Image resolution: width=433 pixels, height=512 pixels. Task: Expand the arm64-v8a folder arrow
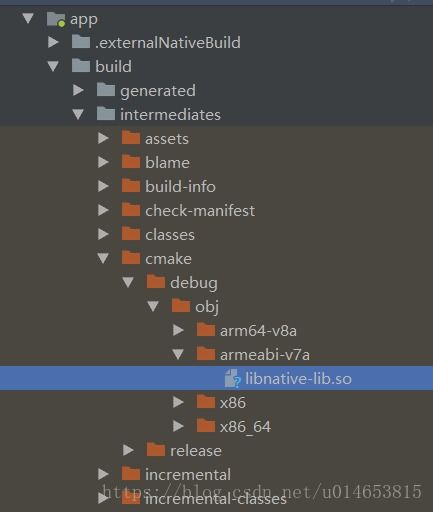click(178, 330)
